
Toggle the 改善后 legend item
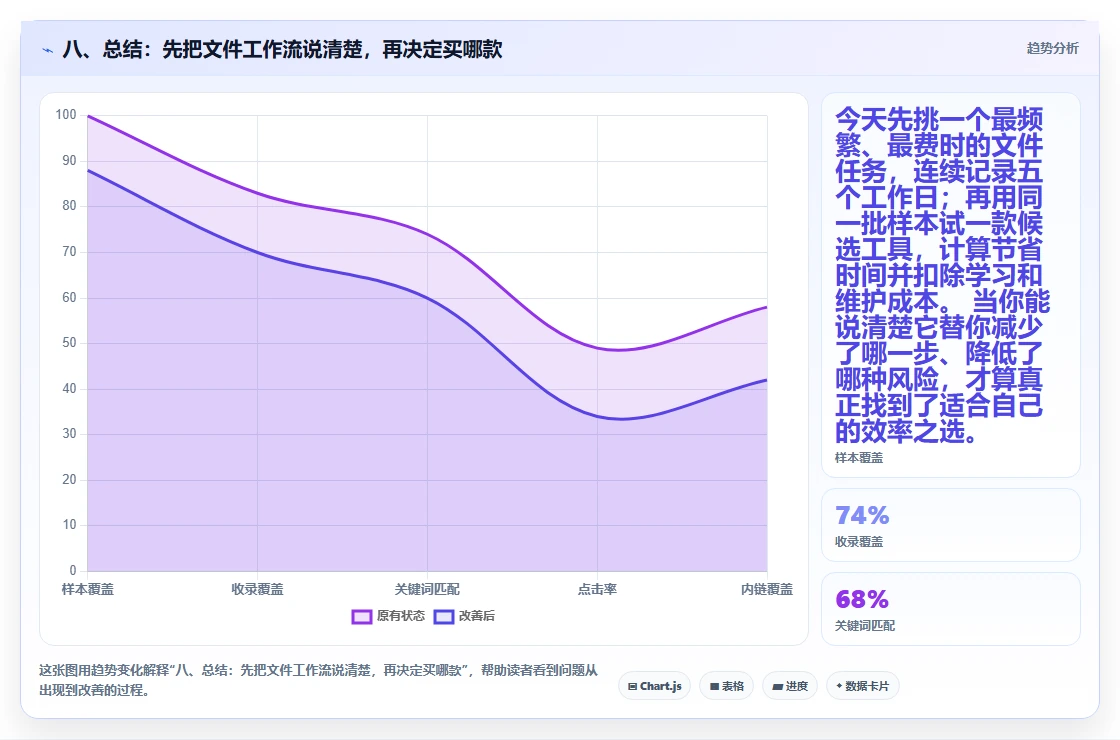point(464,616)
